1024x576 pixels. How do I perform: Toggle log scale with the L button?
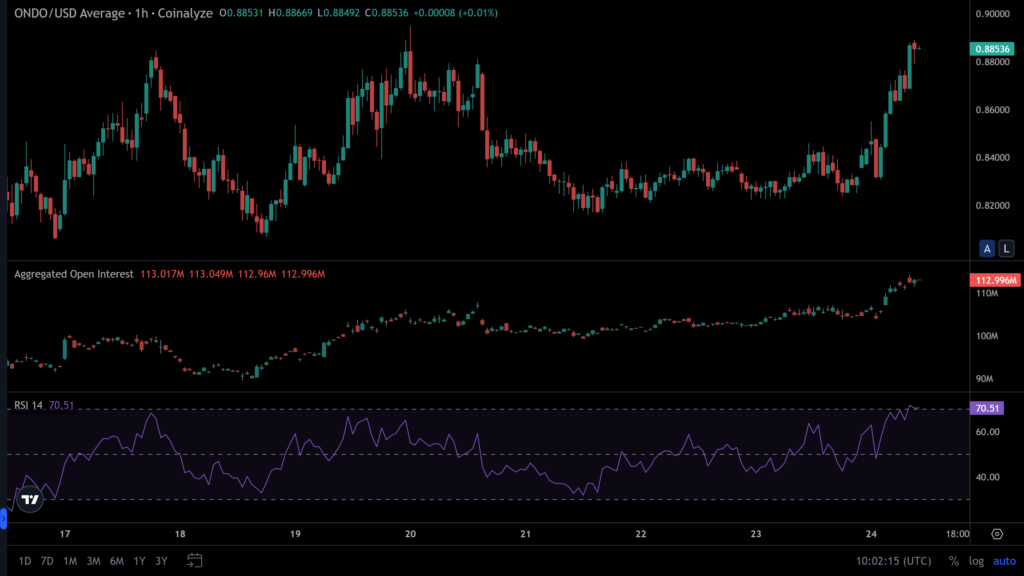pos(1005,248)
